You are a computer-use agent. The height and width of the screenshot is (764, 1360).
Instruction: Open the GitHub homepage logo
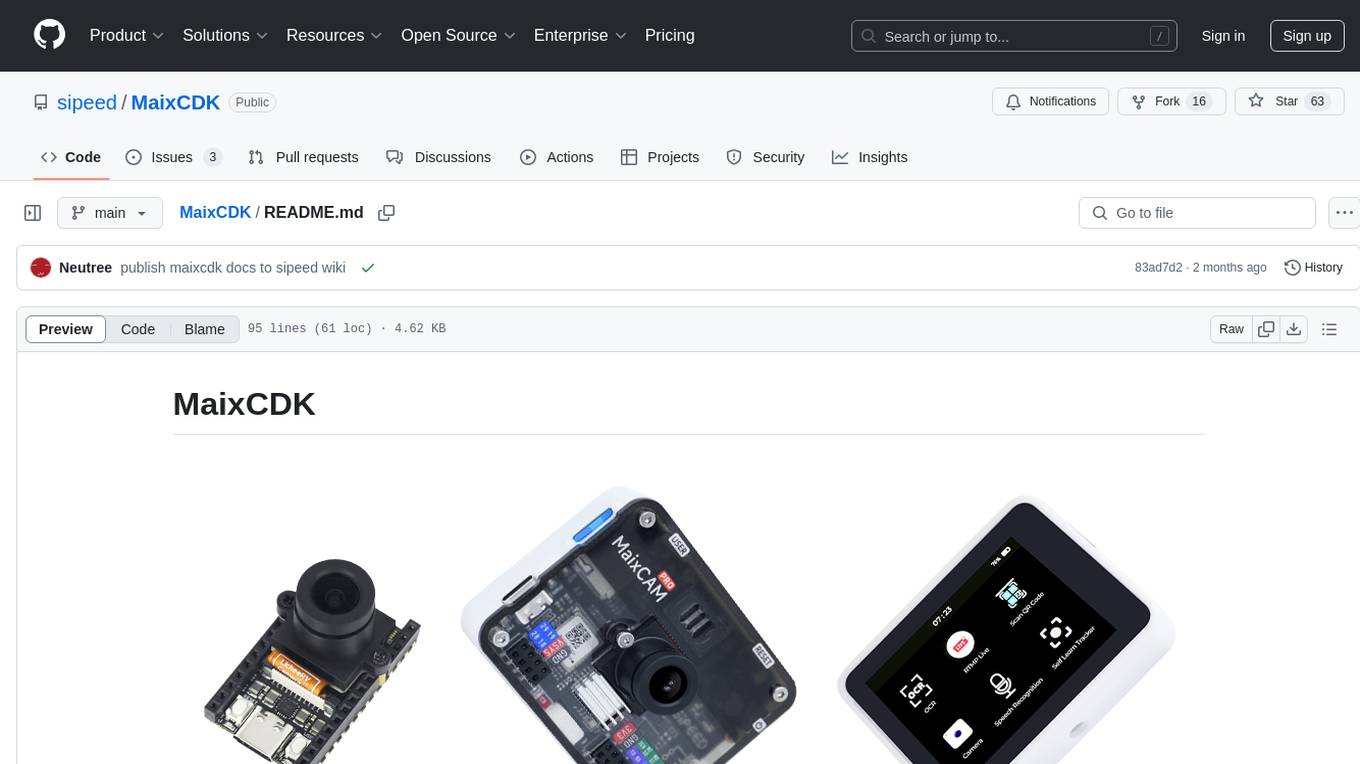tap(49, 35)
